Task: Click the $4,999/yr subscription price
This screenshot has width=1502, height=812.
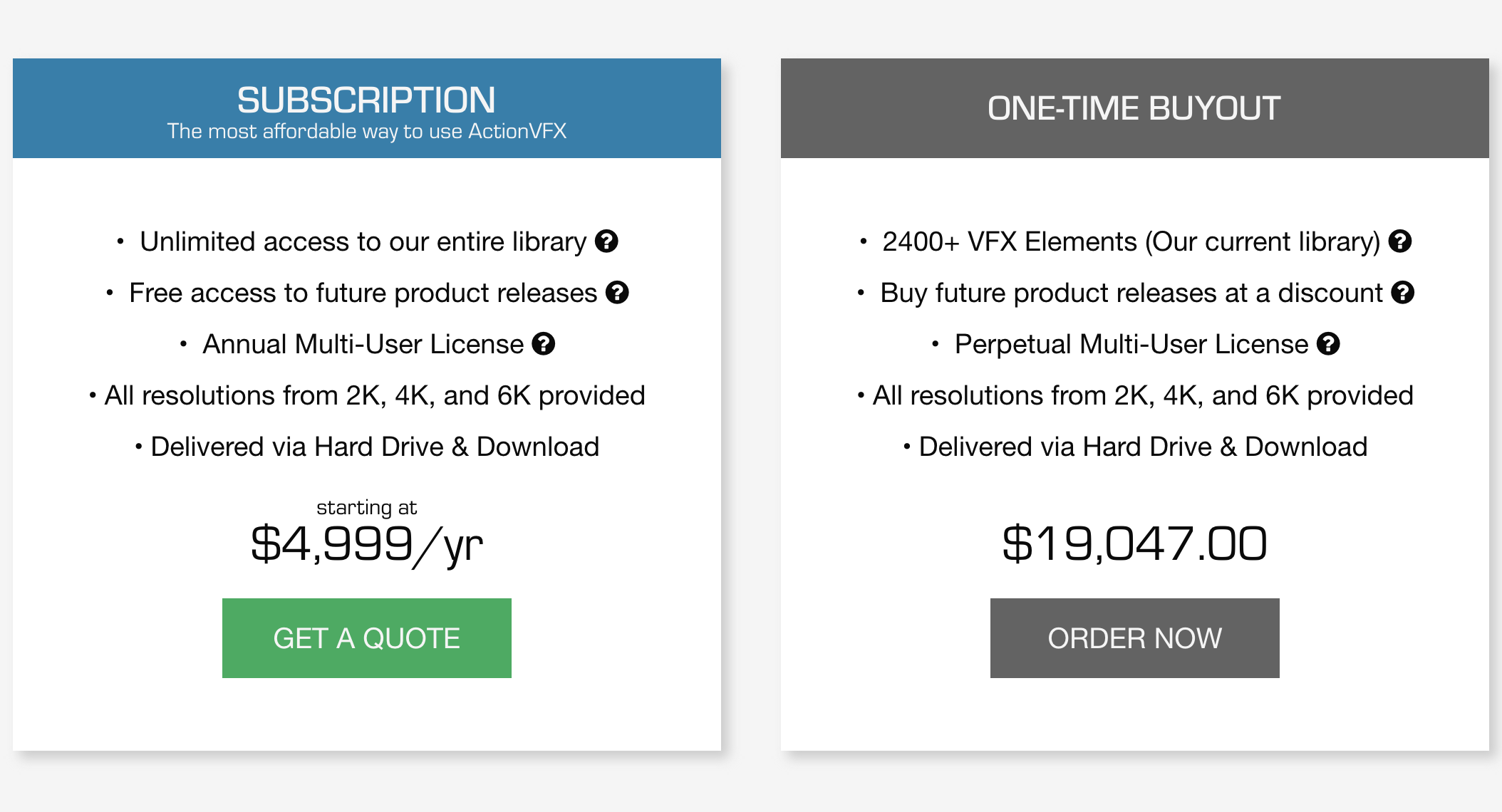Action: 366,545
